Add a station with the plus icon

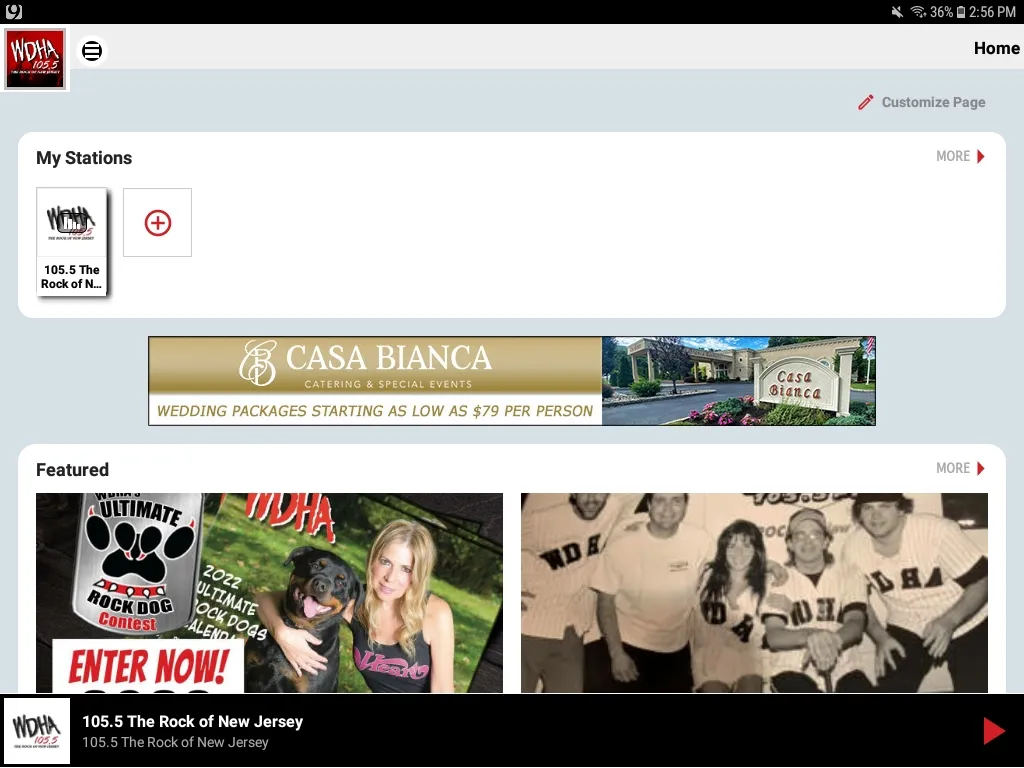tap(157, 223)
